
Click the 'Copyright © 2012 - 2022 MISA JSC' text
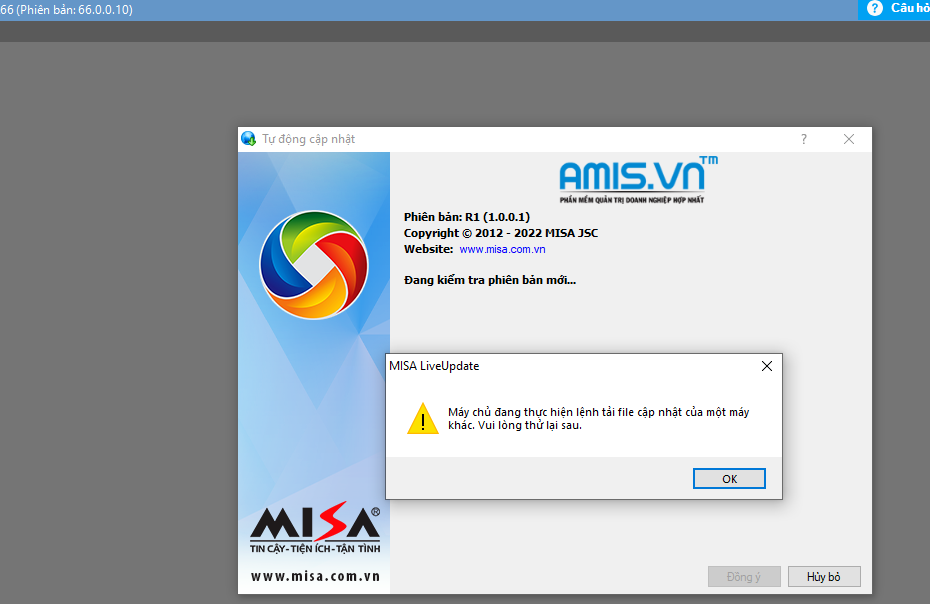coord(501,233)
